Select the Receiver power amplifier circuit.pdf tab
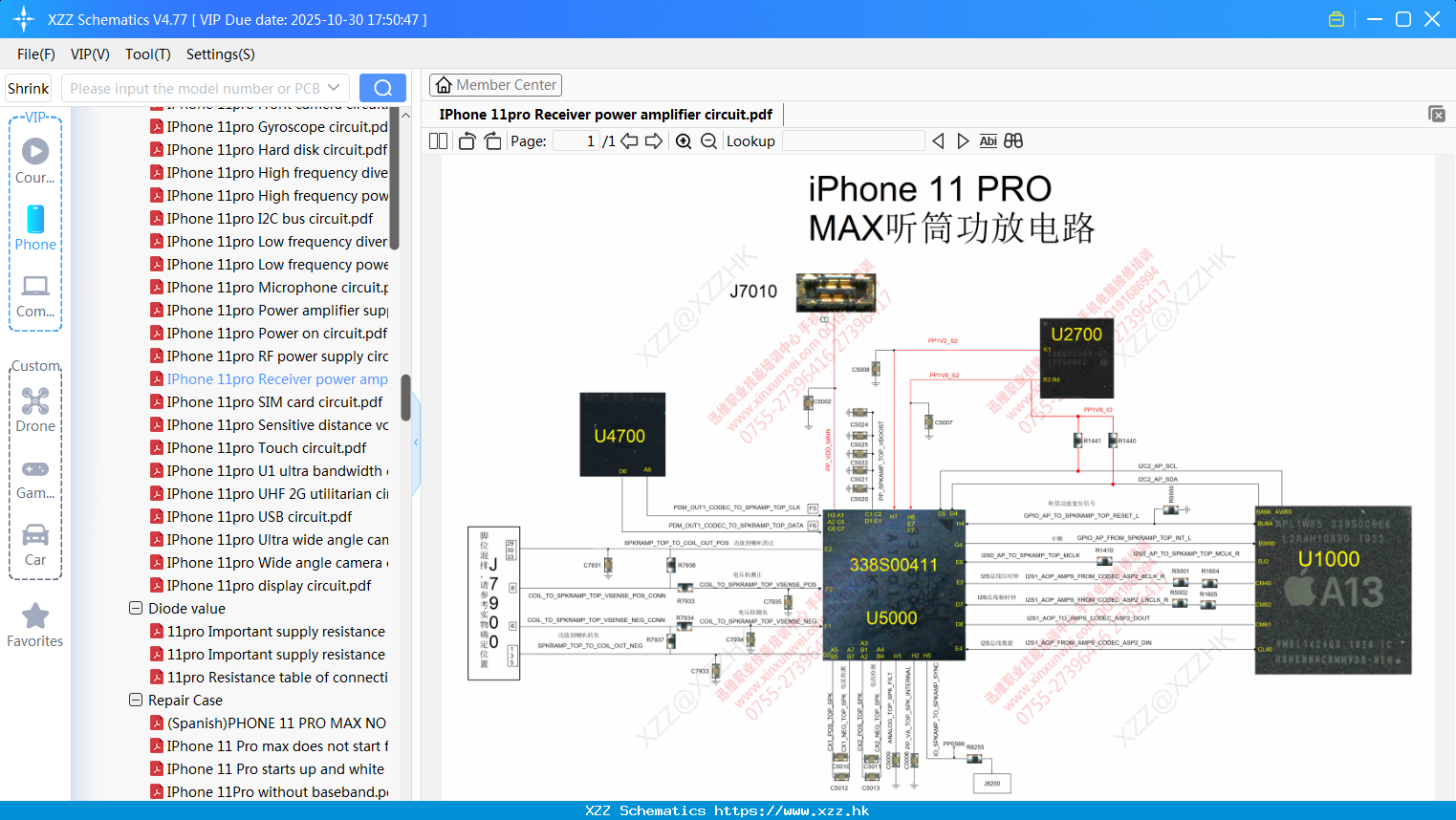Screen dimensions: 1456x820 [x=606, y=115]
